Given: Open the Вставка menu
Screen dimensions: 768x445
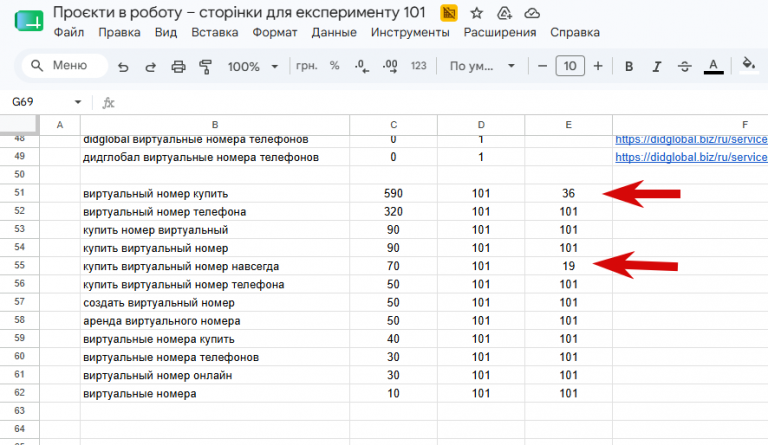Looking at the screenshot, I should coord(215,32).
